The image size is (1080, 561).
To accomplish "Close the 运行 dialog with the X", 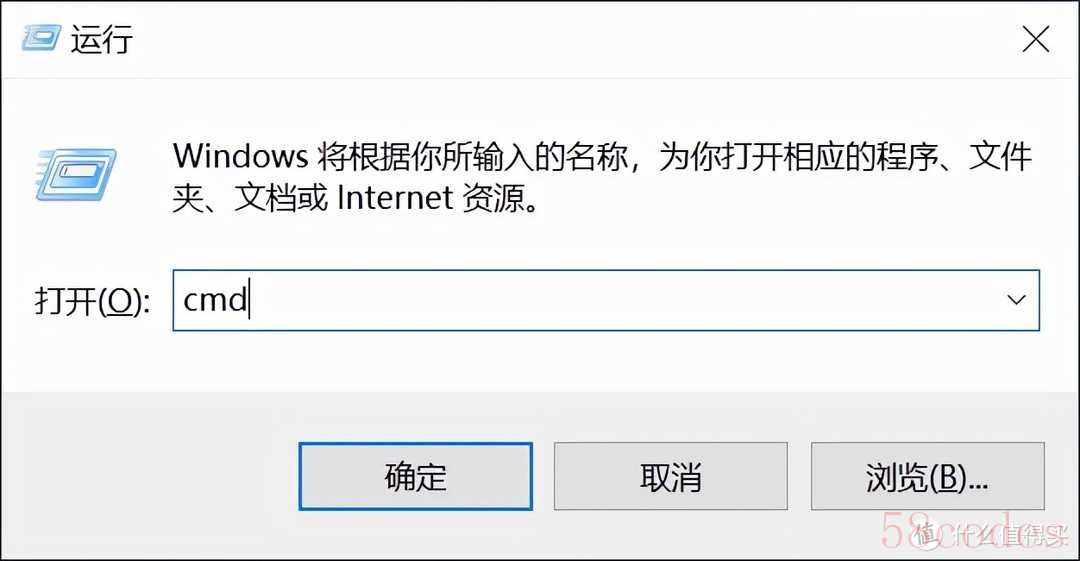I will pos(1035,39).
